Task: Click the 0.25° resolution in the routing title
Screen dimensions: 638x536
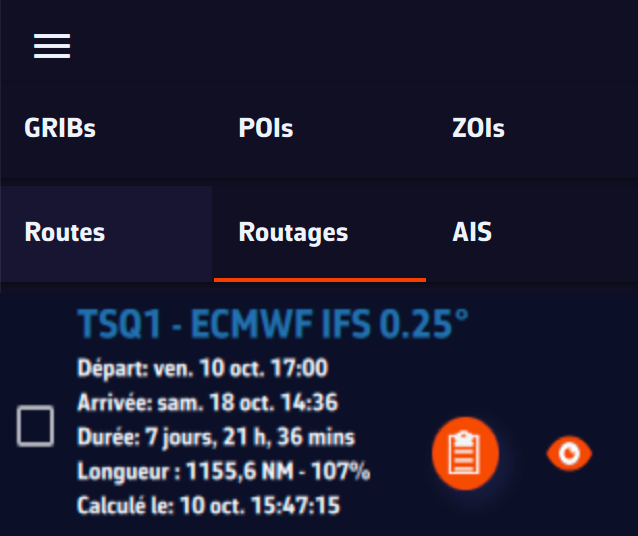Action: (x=427, y=325)
